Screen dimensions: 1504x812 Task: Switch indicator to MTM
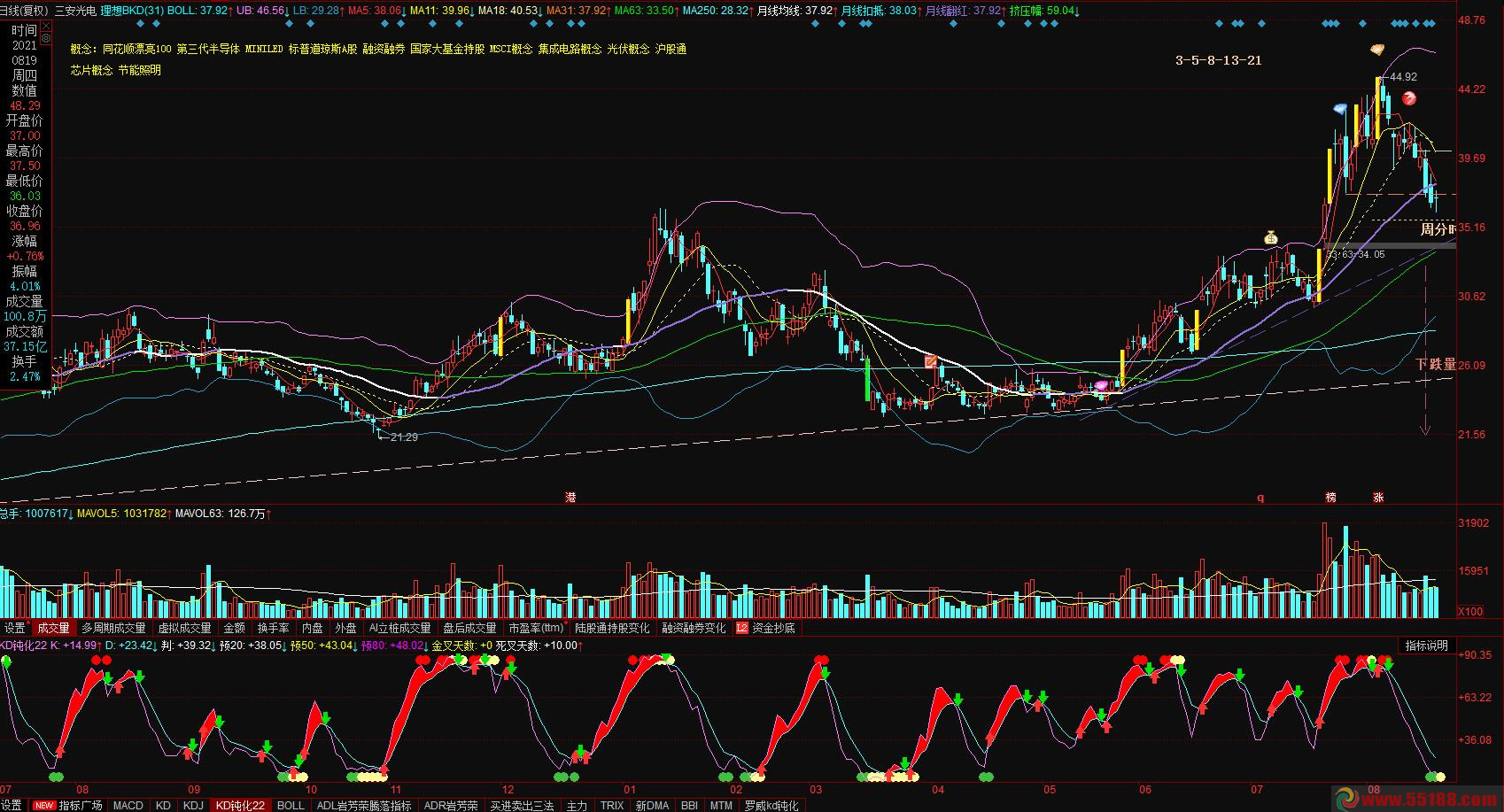[721, 806]
